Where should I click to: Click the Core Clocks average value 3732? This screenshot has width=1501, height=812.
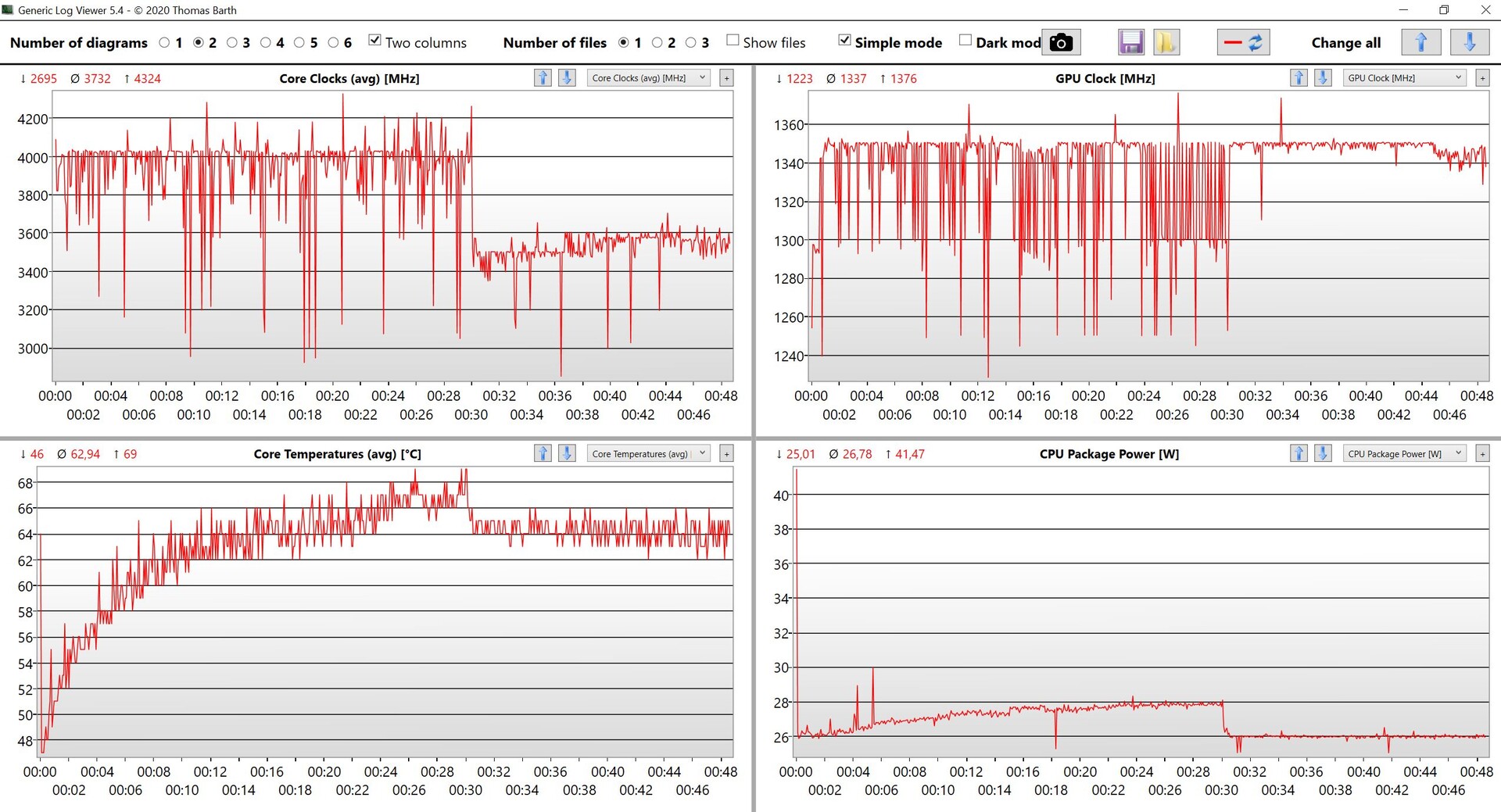coord(97,79)
